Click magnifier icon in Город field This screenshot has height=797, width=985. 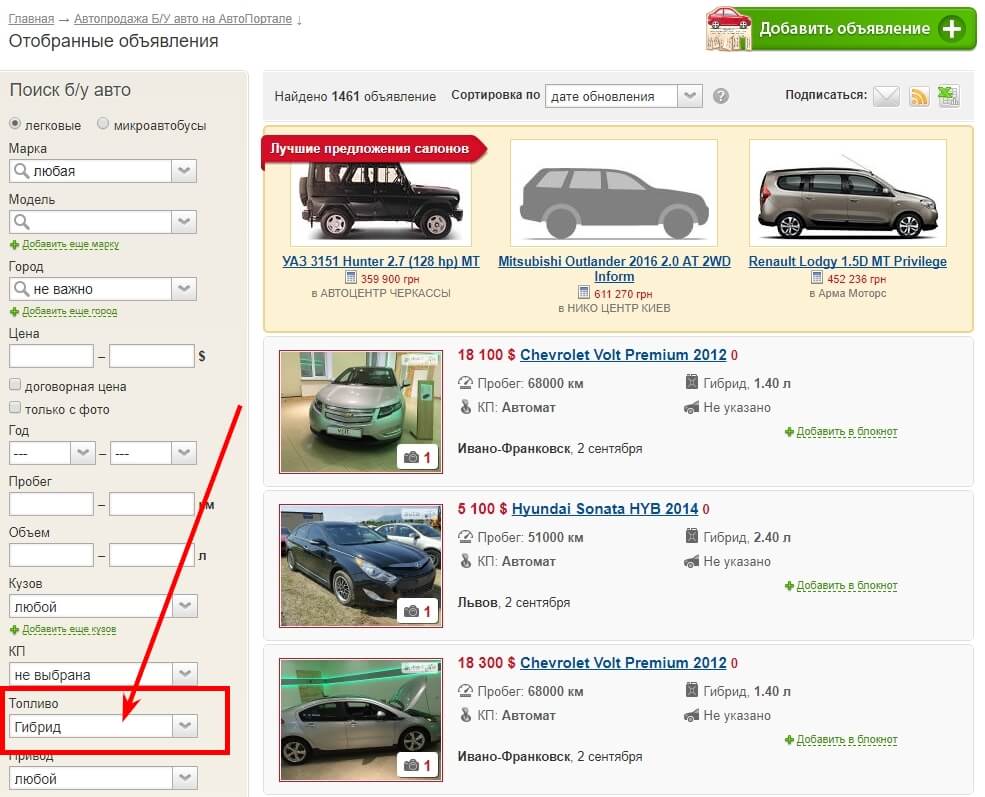(x=21, y=289)
